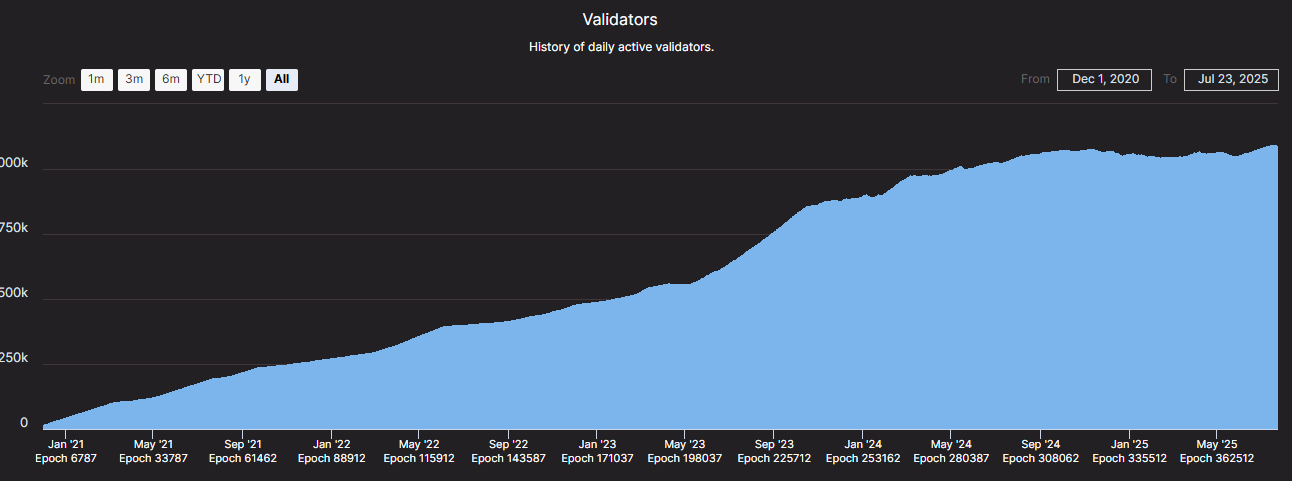Click the May '22 Epoch 115912 axis label
1292x481 pixels.
point(418,451)
